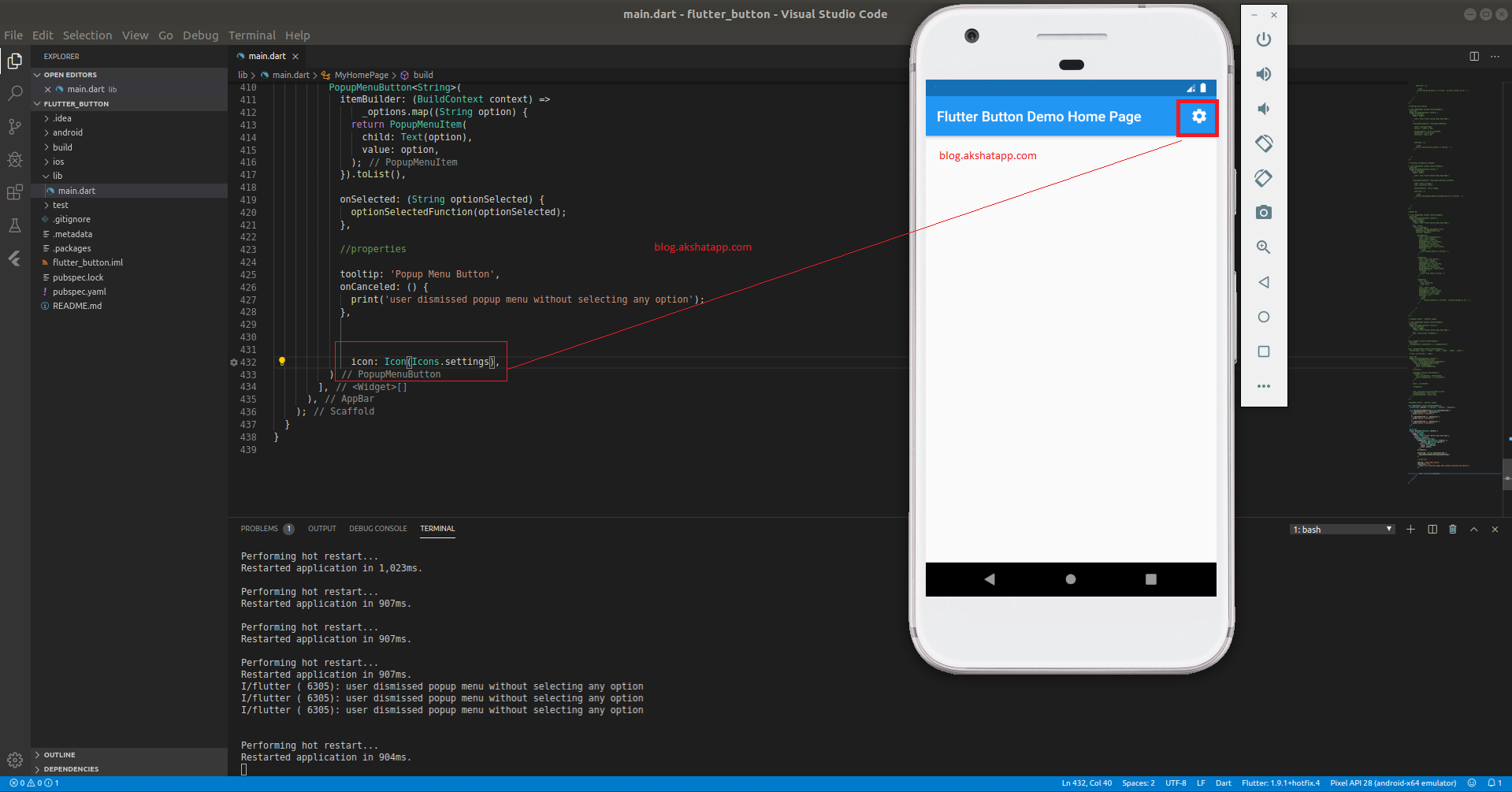Open the Test flask view
Viewport: 1512px width, 792px height.
point(15,225)
